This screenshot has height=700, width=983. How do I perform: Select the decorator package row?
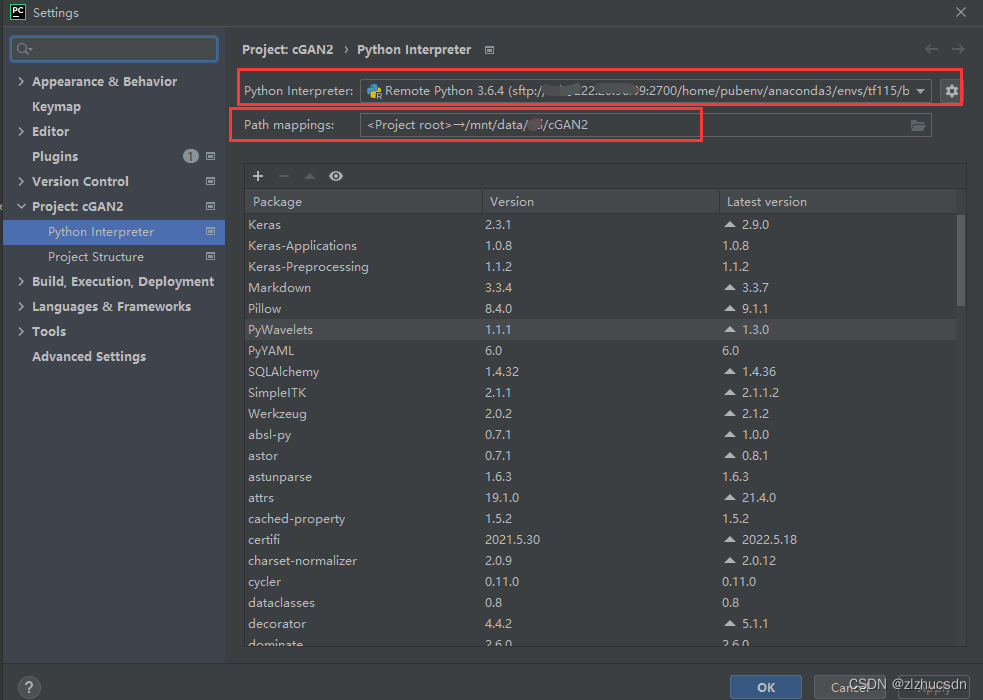tap(600, 624)
